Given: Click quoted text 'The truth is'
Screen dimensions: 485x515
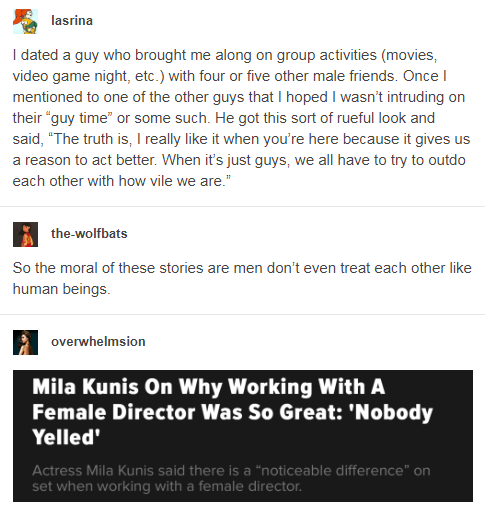Looking at the screenshot, I should click(x=91, y=139).
